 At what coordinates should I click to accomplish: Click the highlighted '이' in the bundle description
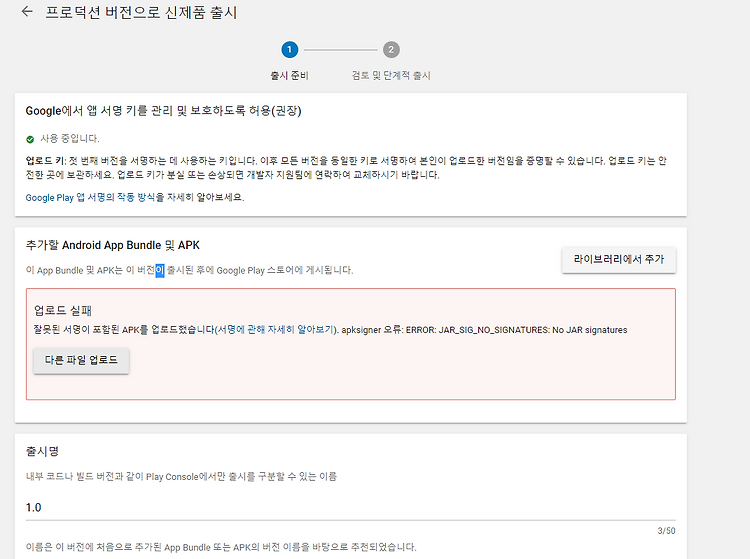pyautogui.click(x=160, y=271)
